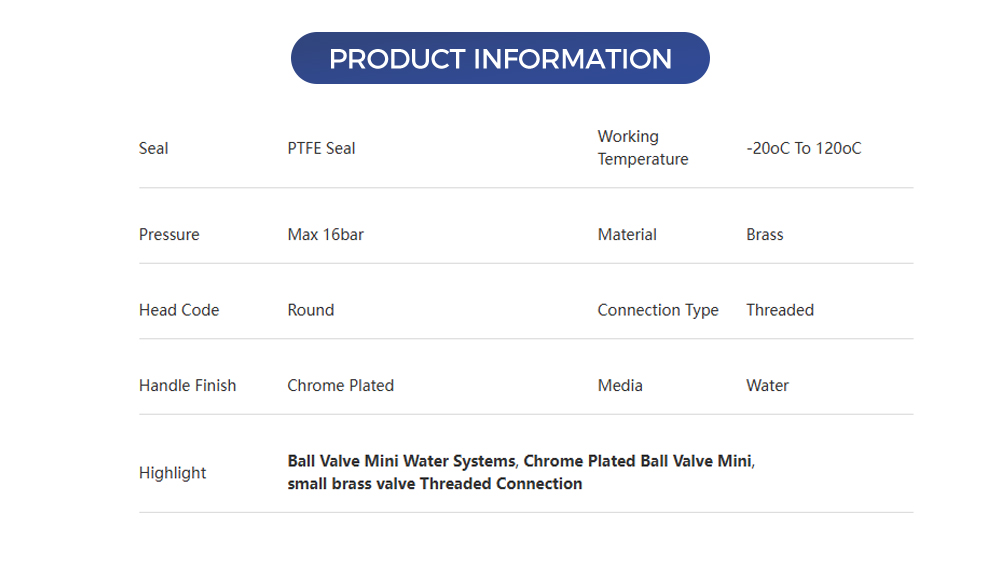The width and height of the screenshot is (1000, 564).
Task: Select the -20oC To 120oC value
Action: (803, 148)
